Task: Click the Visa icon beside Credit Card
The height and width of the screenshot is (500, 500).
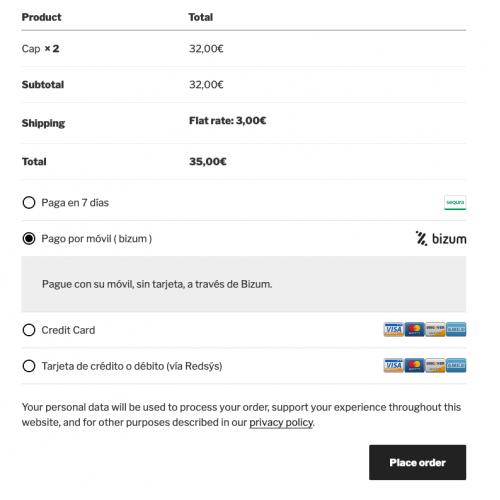Action: [394, 329]
